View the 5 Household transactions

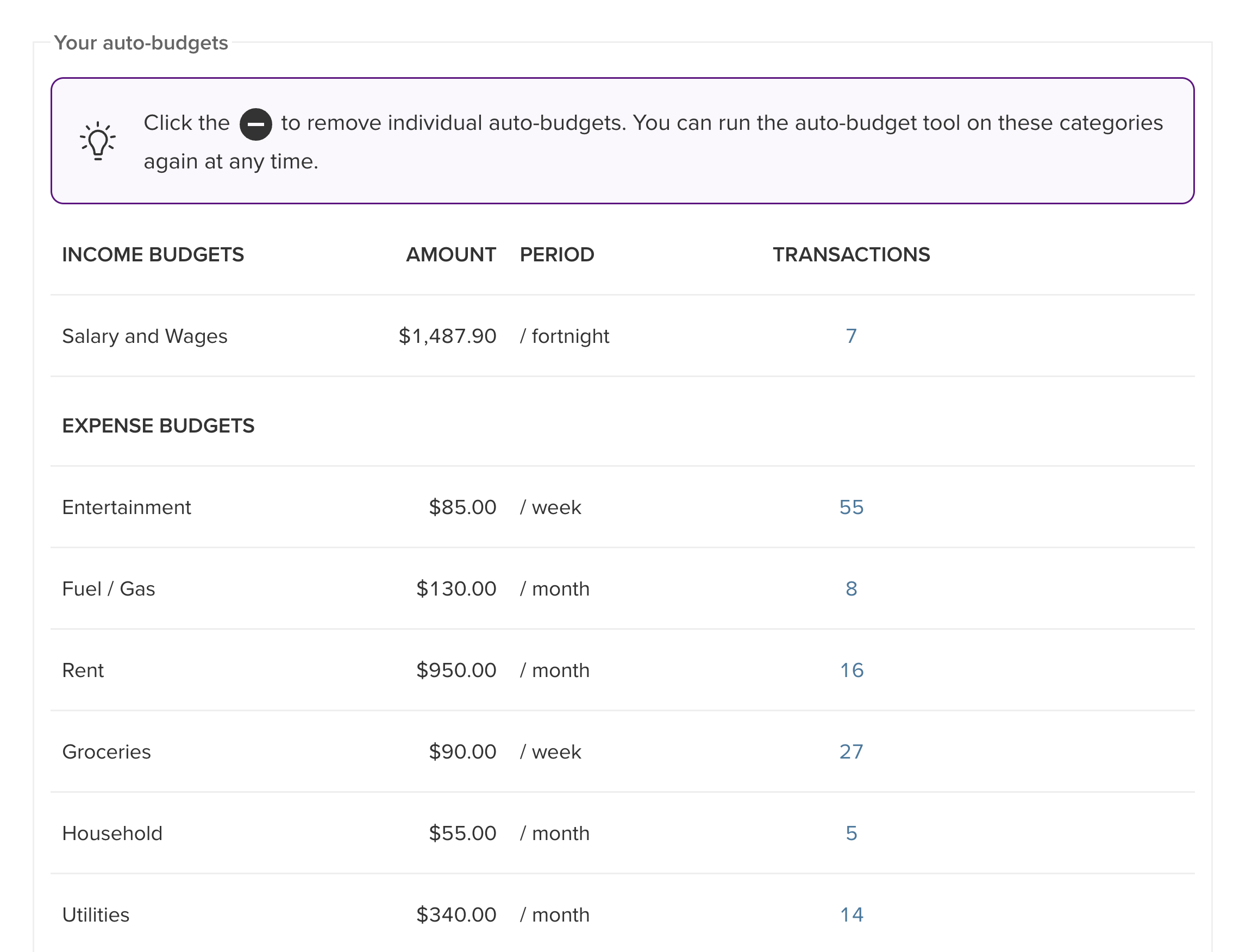point(851,834)
